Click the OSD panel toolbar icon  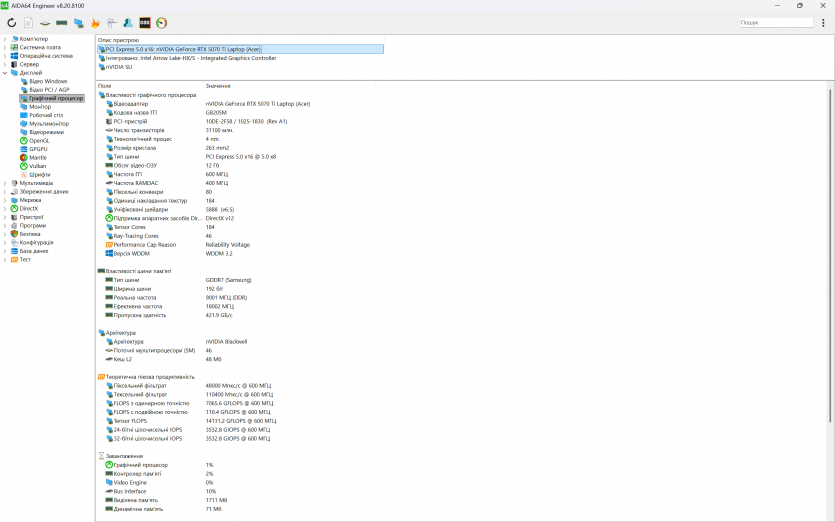145,22
